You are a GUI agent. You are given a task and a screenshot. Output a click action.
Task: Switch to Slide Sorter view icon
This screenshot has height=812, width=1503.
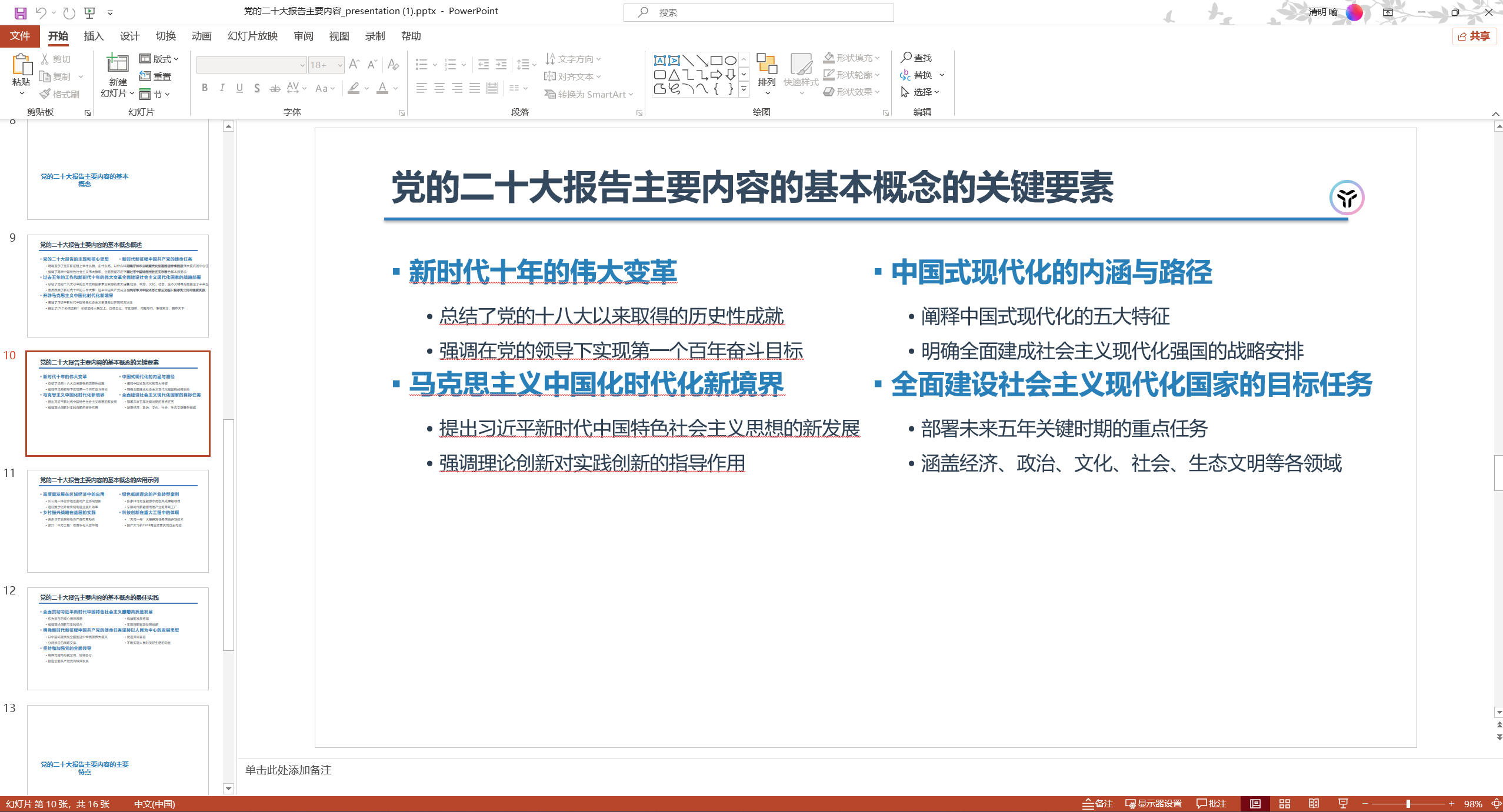click(1285, 804)
